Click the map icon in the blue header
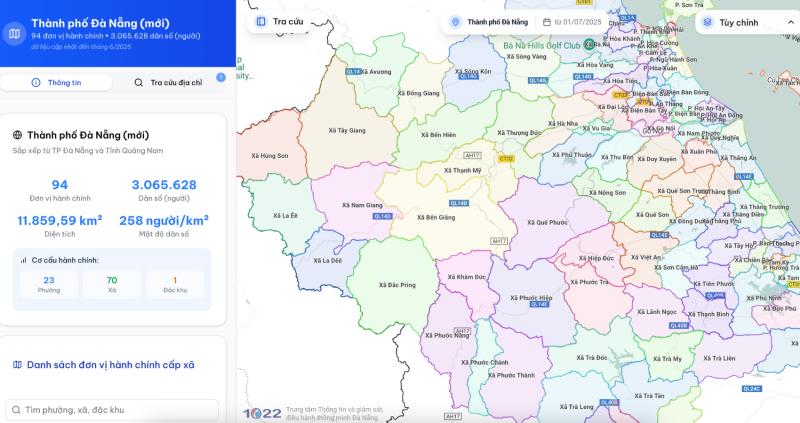800x423 pixels. pos(14,34)
